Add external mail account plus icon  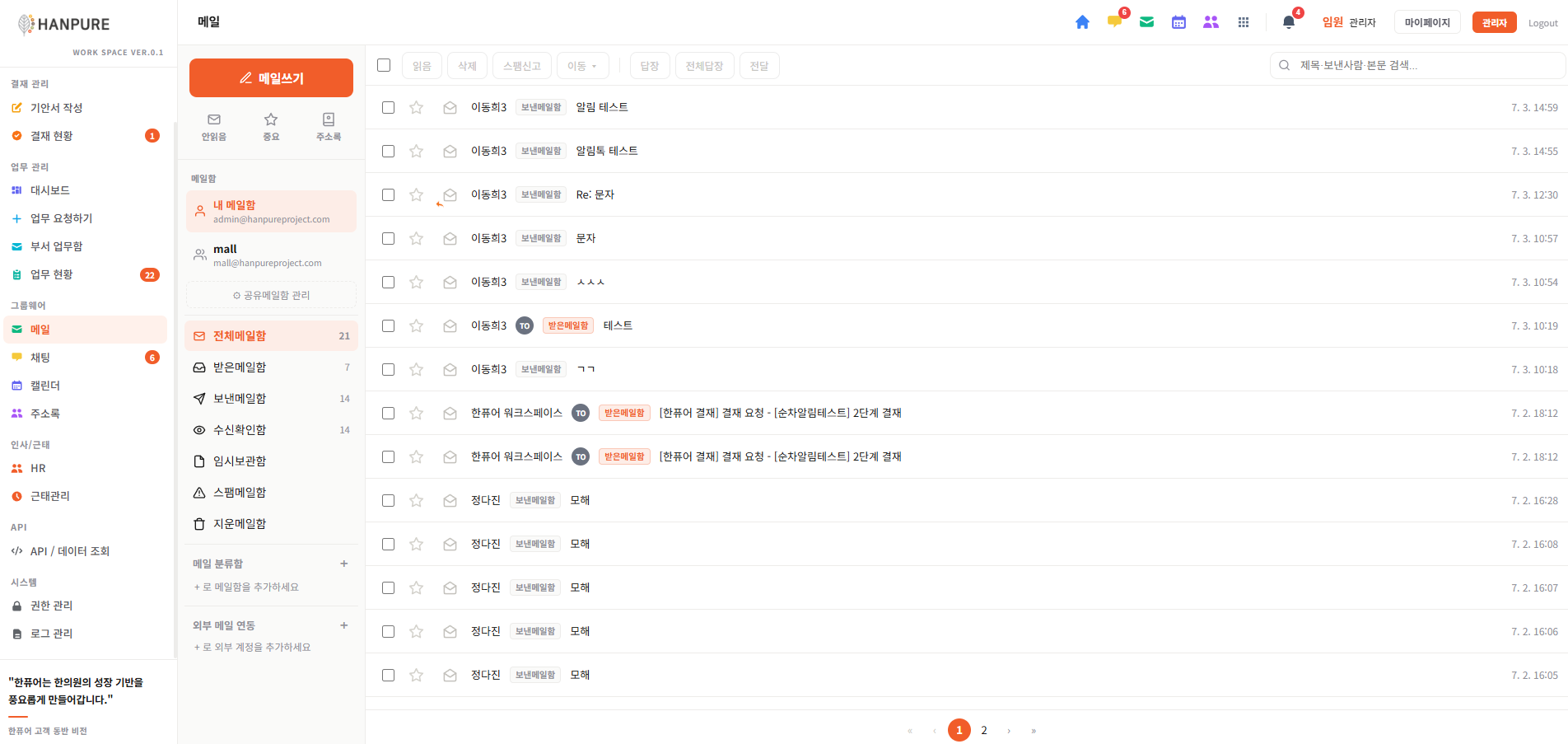click(x=344, y=625)
